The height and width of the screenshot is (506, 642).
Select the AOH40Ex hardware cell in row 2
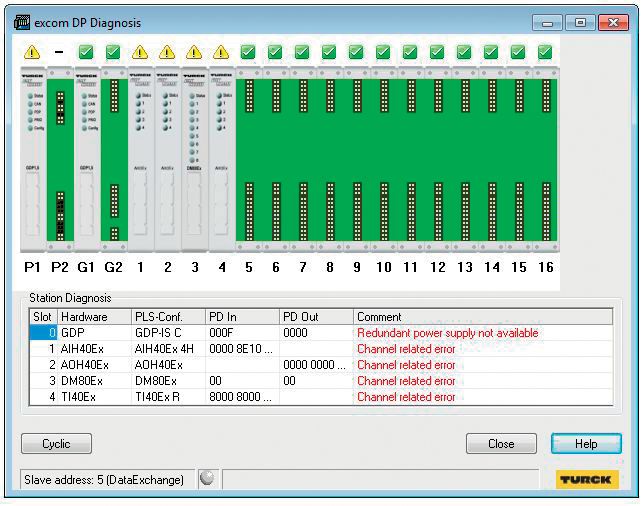click(x=94, y=365)
